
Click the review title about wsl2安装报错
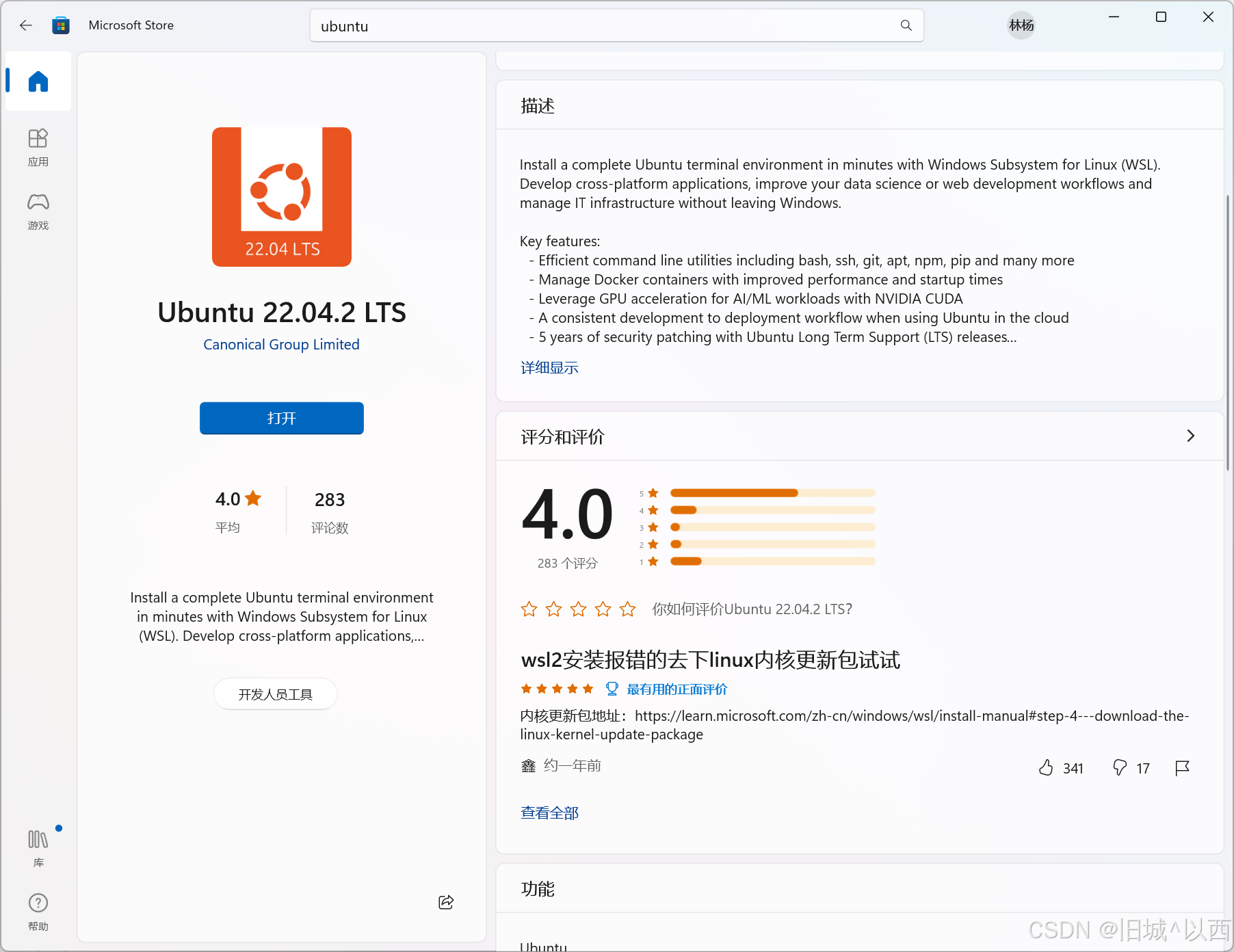point(710,660)
